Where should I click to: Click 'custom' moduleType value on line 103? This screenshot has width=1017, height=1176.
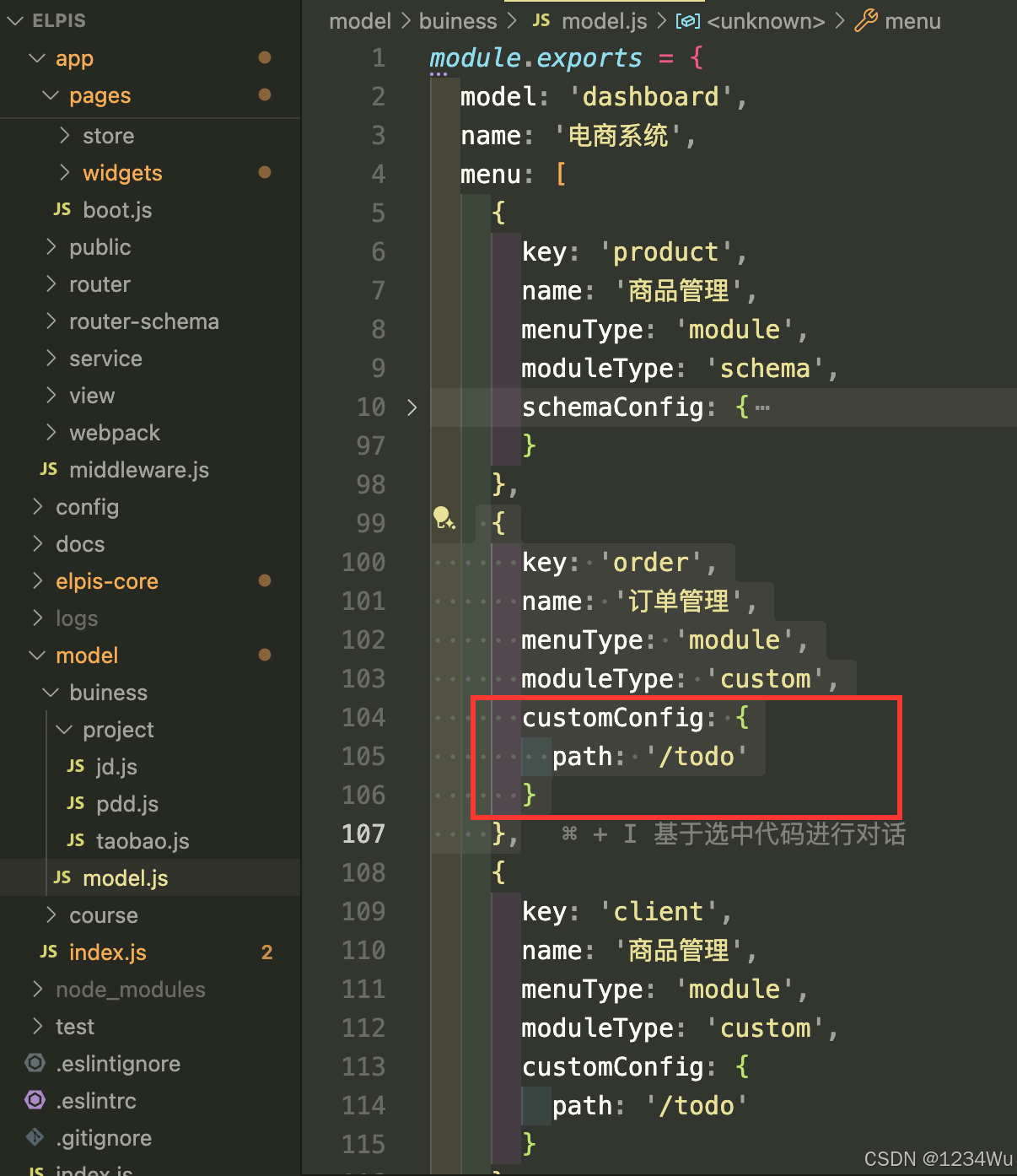(x=765, y=679)
